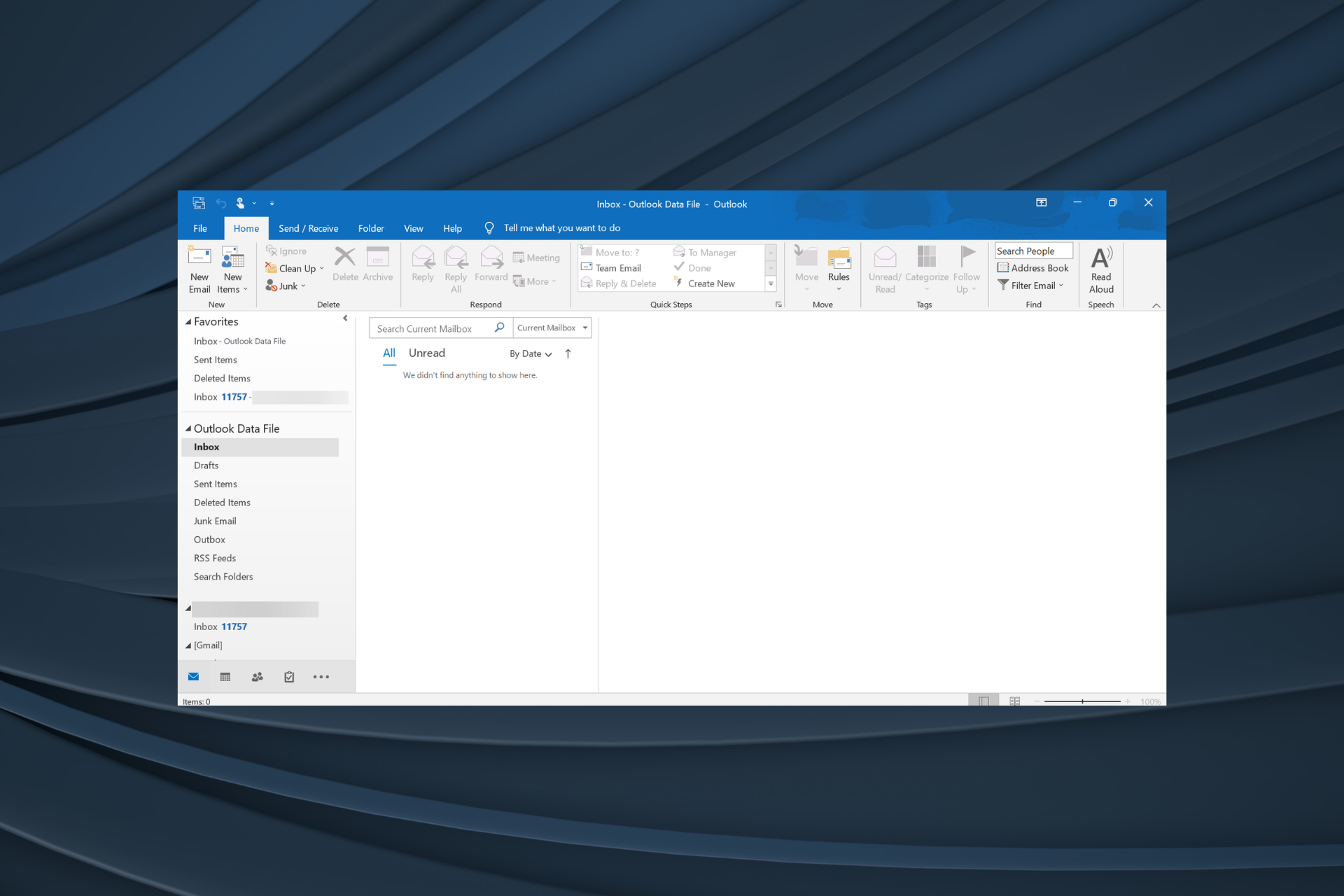Click the Home ribbon tab
This screenshot has width=1344, height=896.
pyautogui.click(x=246, y=228)
